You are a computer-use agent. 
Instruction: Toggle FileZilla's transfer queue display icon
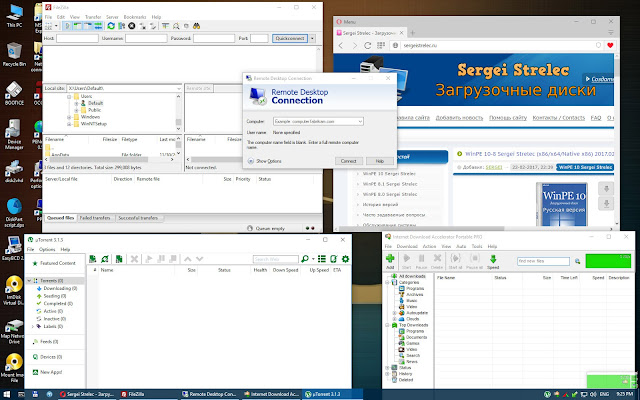pos(98,26)
